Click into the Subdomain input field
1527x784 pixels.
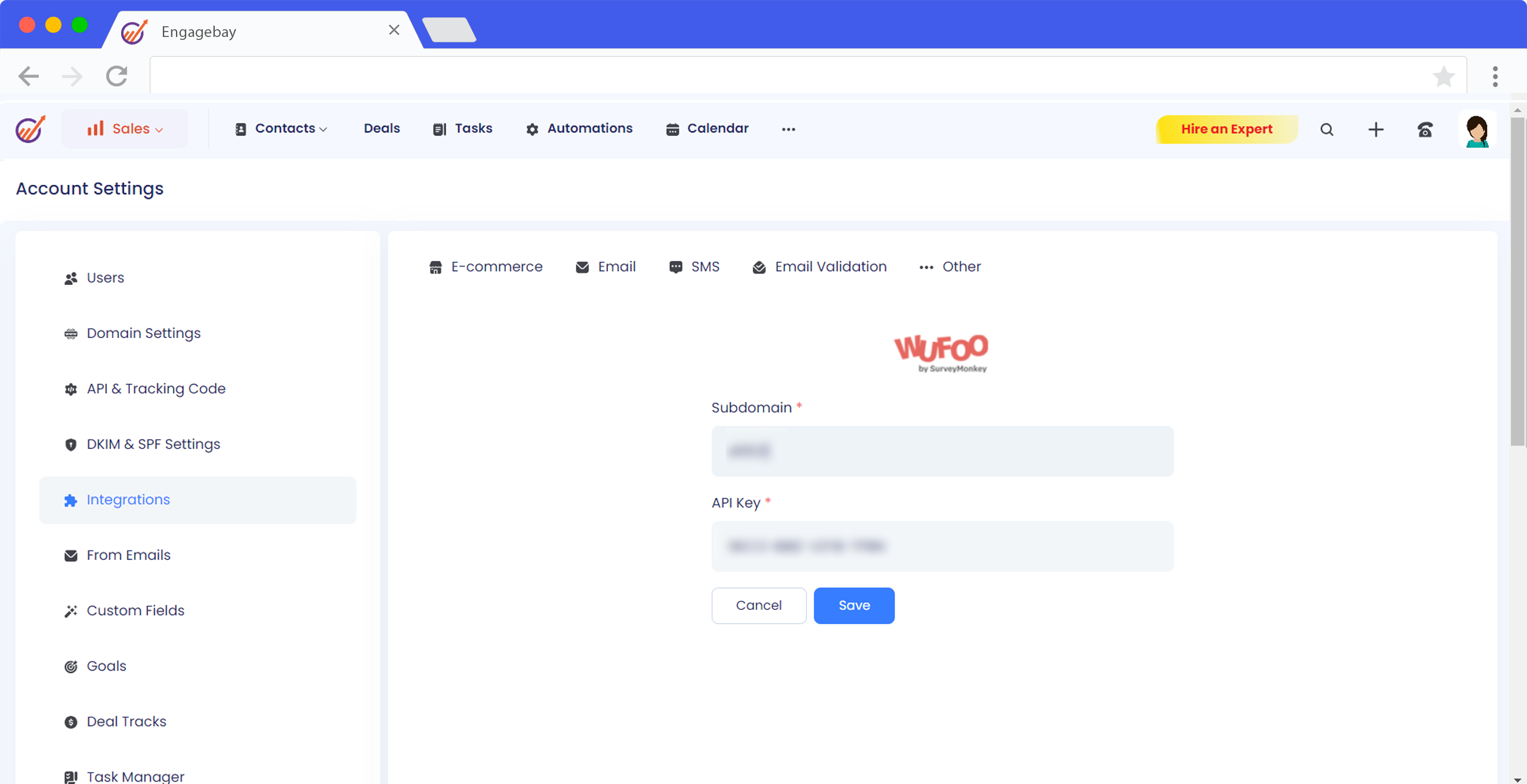tap(942, 451)
